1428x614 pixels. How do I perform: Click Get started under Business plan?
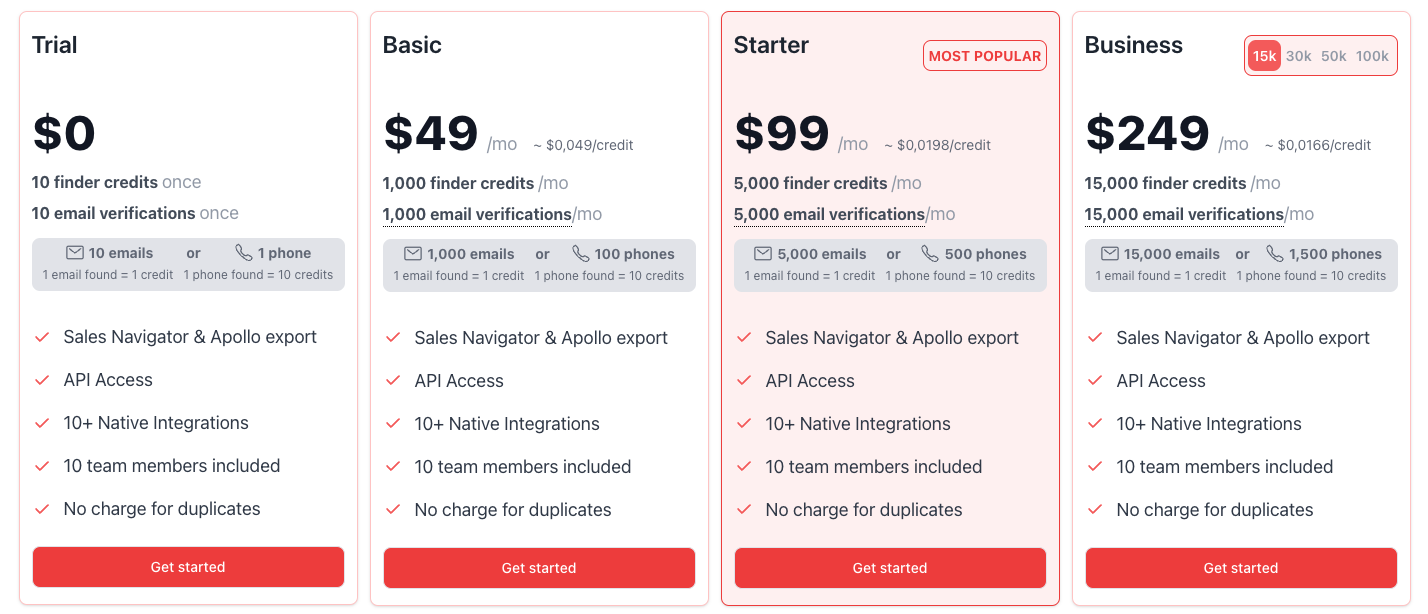pyautogui.click(x=1241, y=568)
